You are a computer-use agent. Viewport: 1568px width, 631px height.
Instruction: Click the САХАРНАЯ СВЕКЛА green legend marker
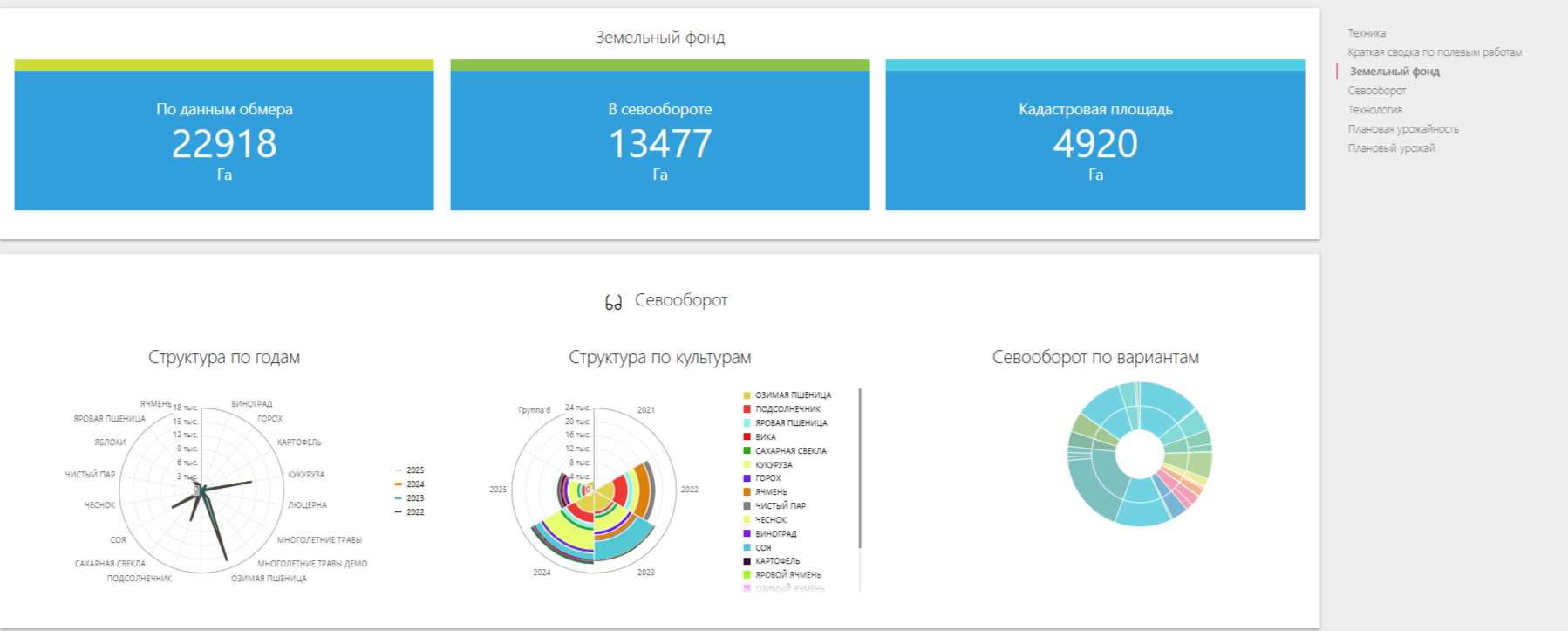click(747, 451)
